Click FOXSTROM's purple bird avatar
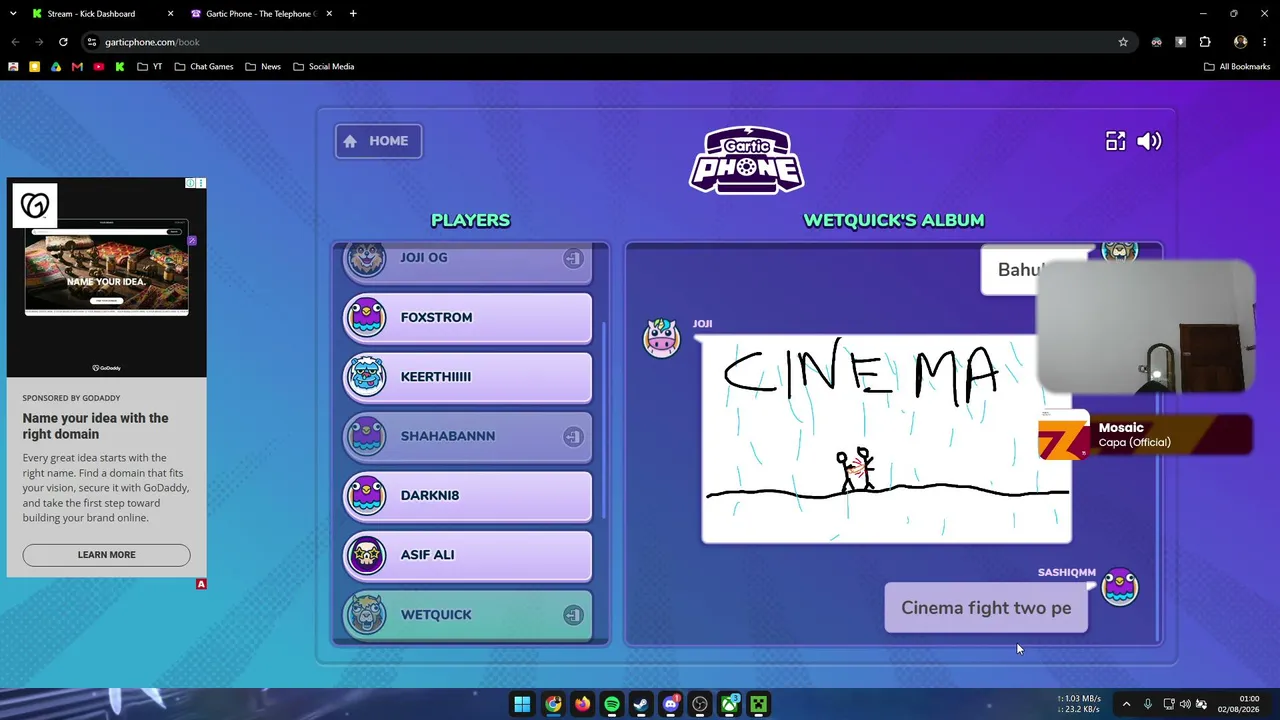The image size is (1280, 720). coord(366,317)
